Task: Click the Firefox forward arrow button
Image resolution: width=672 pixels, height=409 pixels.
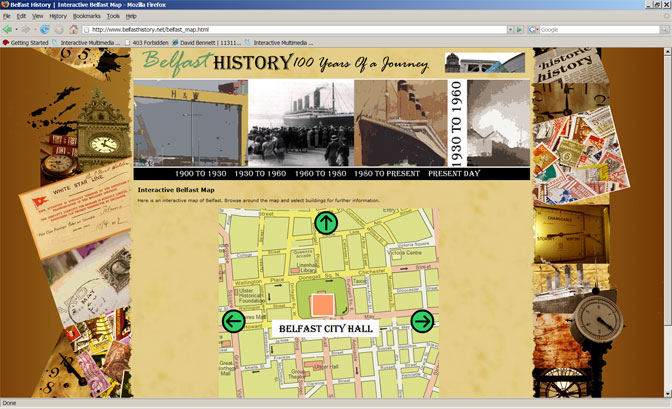Action: click(26, 30)
